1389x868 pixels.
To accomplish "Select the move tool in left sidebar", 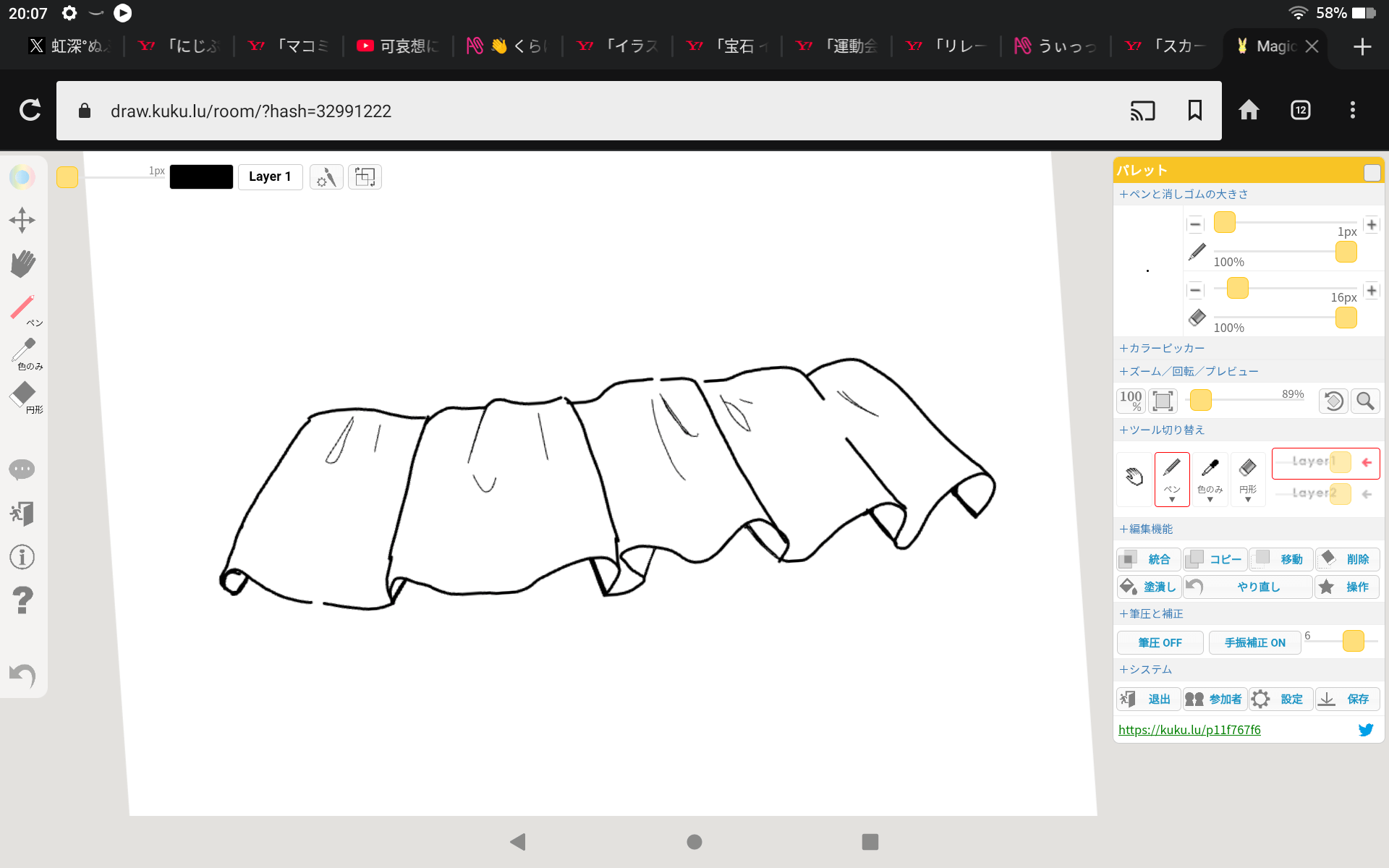I will [22, 220].
